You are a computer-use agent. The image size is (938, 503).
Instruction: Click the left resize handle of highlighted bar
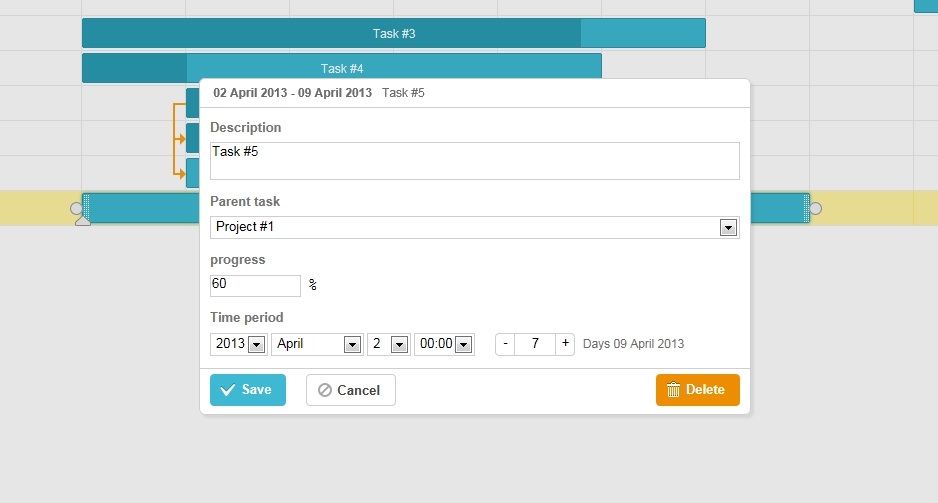[86, 208]
